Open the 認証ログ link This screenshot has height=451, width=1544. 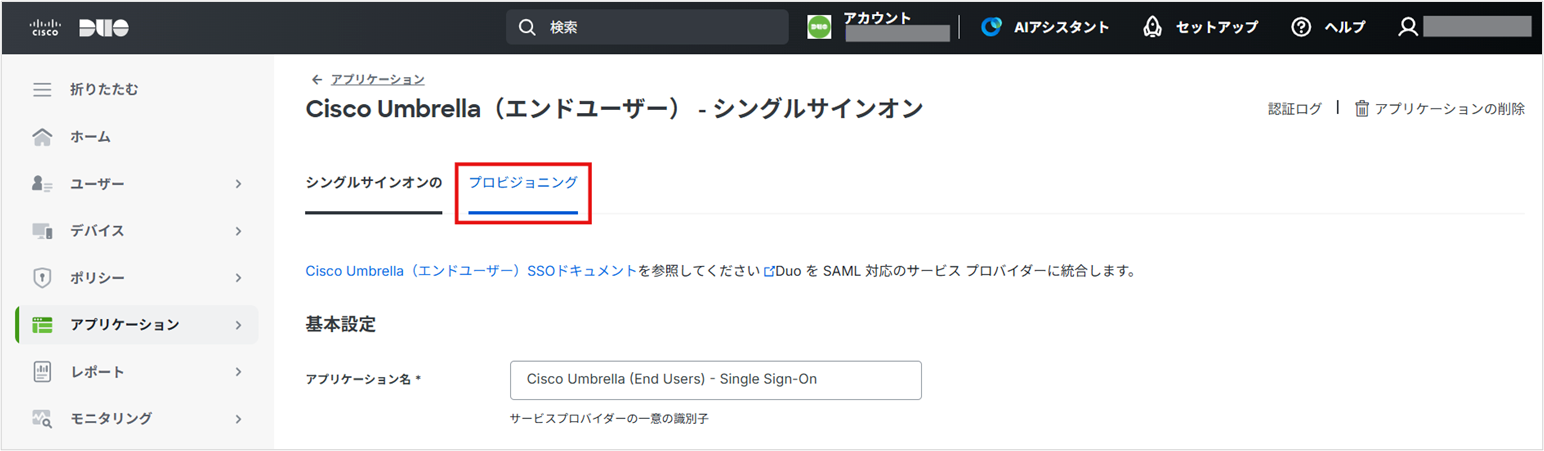[x=1294, y=109]
